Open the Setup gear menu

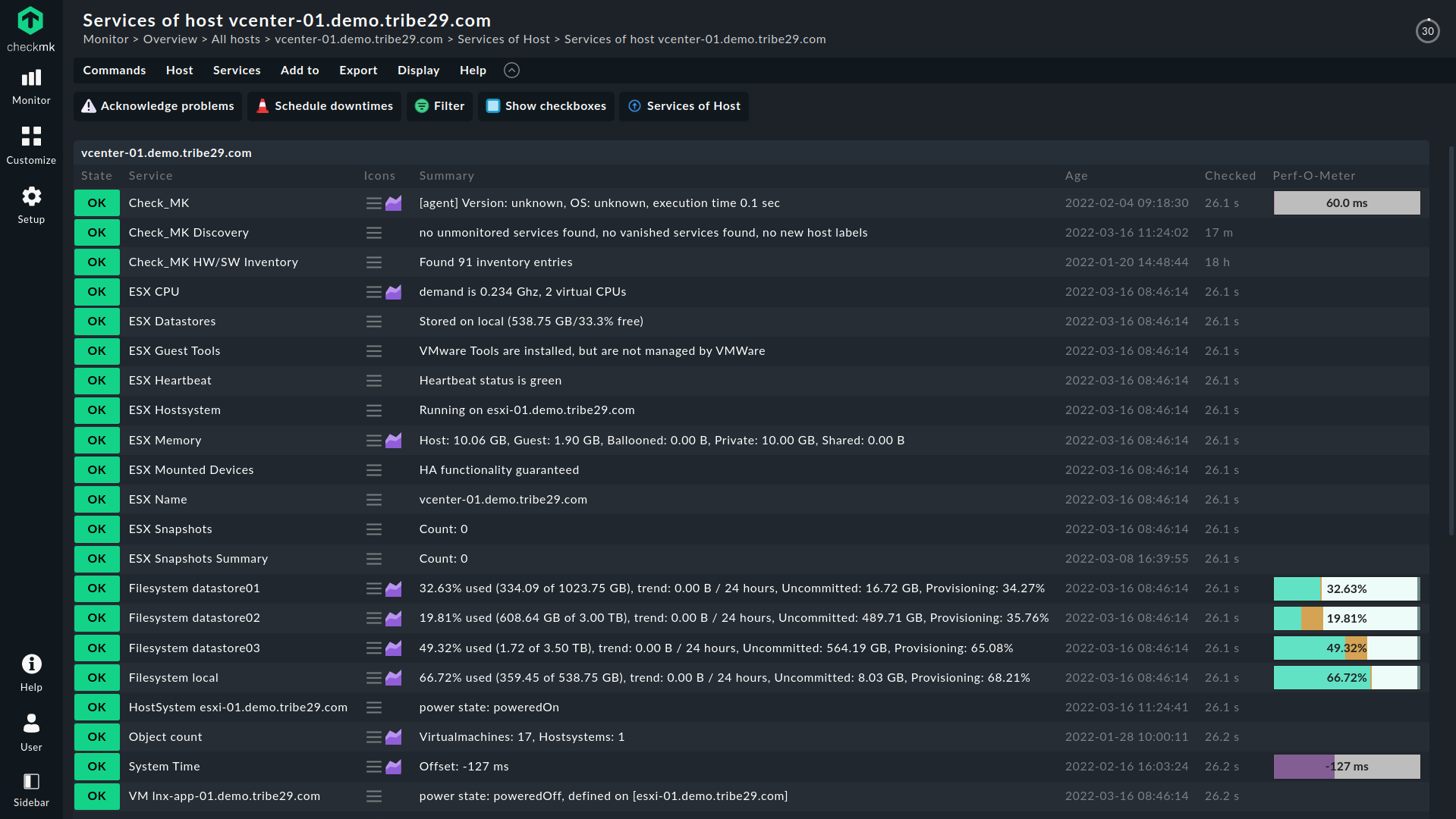[31, 205]
